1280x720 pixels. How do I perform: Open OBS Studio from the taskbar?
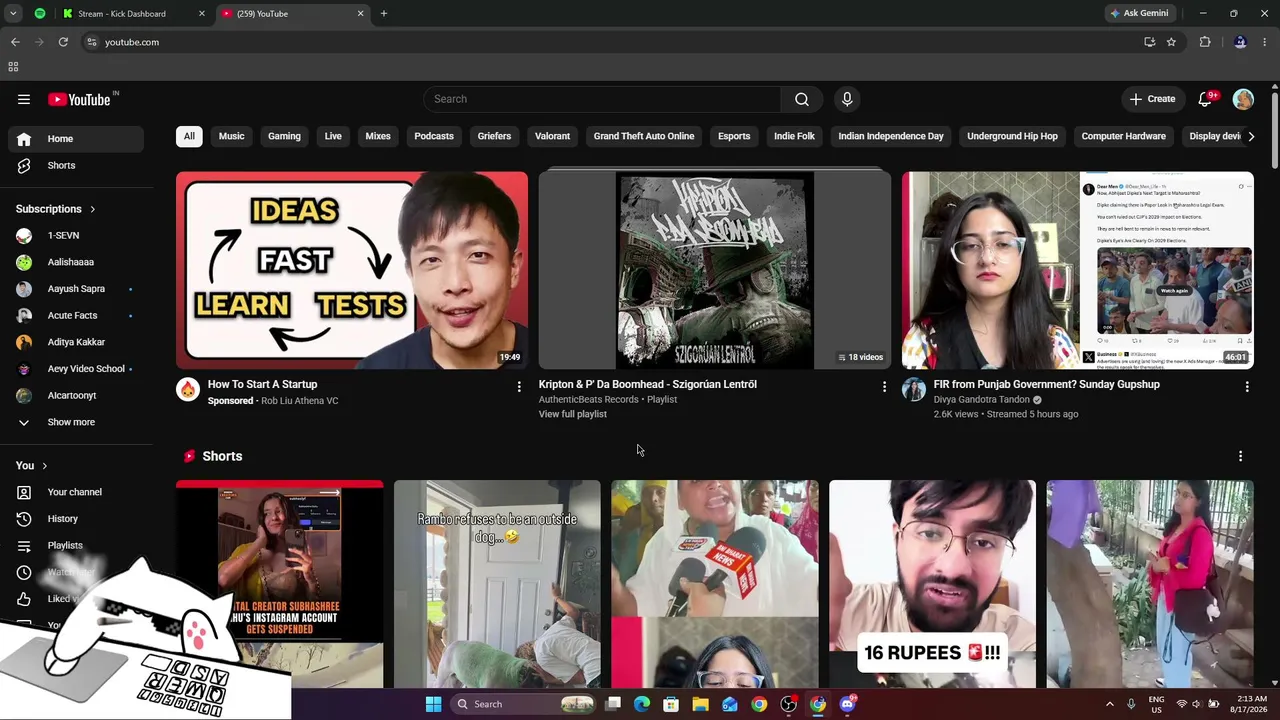788,704
